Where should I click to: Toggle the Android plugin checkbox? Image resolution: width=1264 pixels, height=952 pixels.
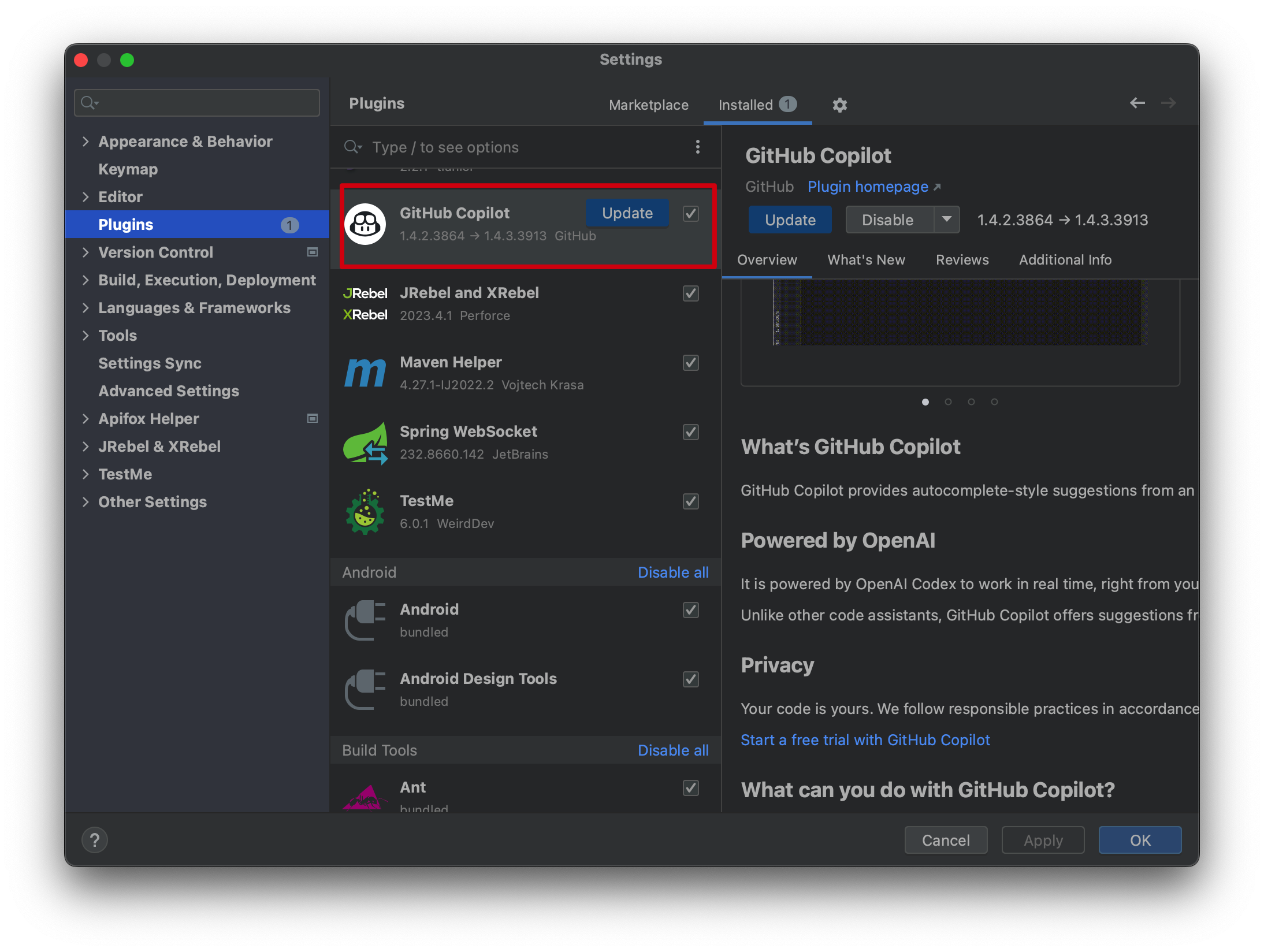[x=691, y=610]
